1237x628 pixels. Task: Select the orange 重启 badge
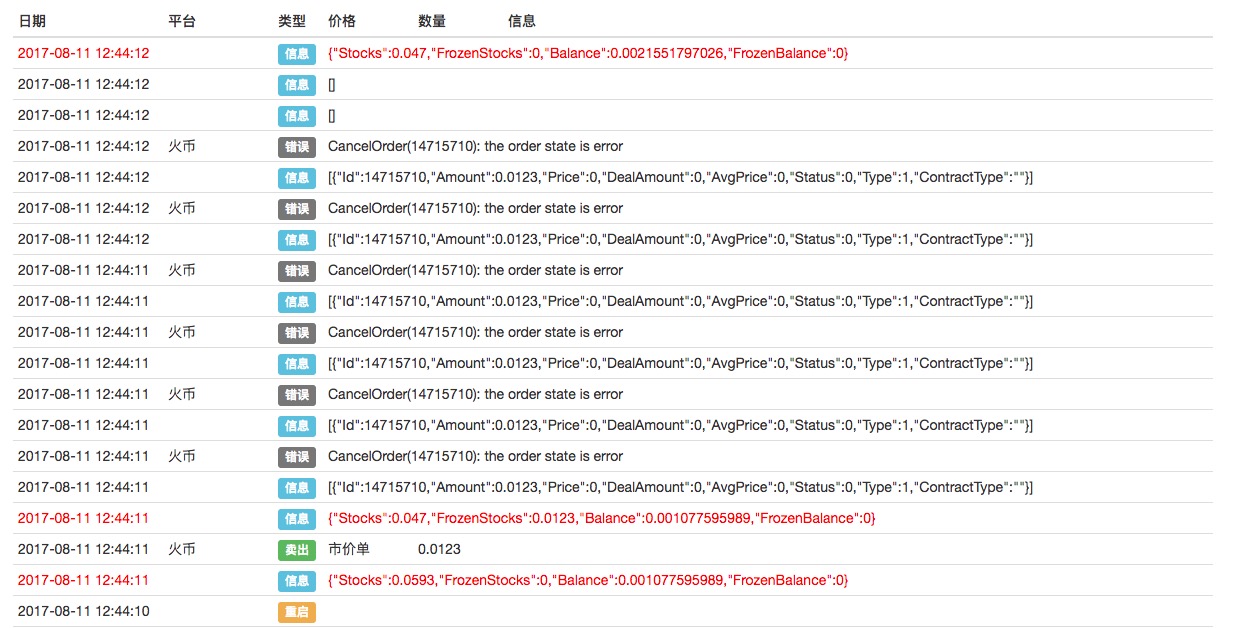[x=297, y=611]
